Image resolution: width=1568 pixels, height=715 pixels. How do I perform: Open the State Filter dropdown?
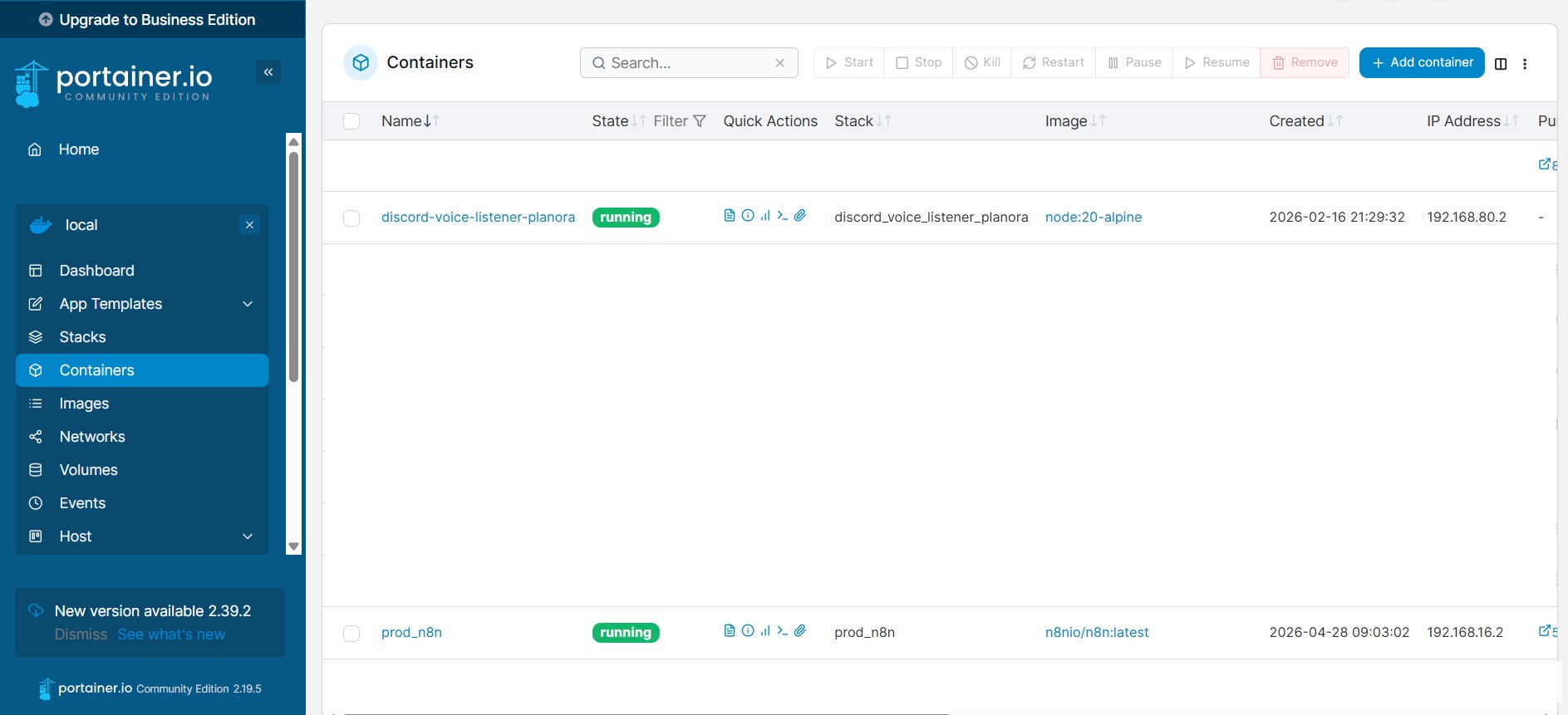click(680, 121)
